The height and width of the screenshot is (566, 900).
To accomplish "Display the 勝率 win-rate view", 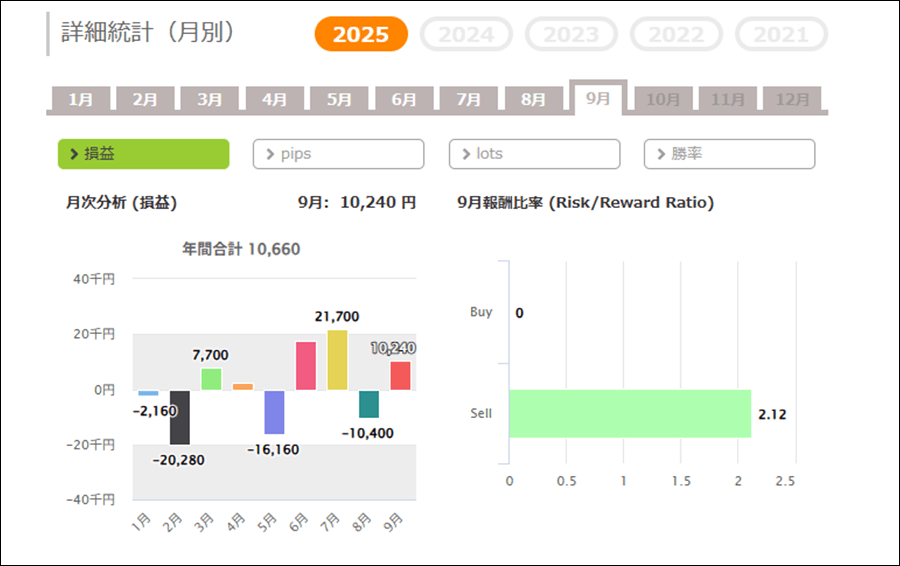I will 729,154.
